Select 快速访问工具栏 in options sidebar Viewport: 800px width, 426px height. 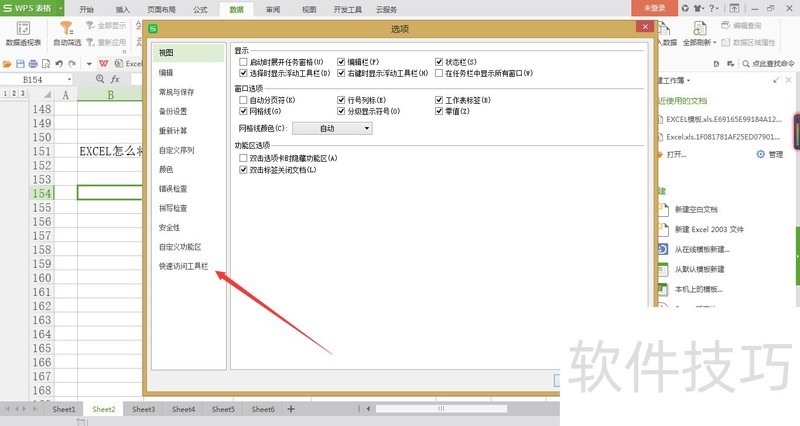[x=184, y=266]
